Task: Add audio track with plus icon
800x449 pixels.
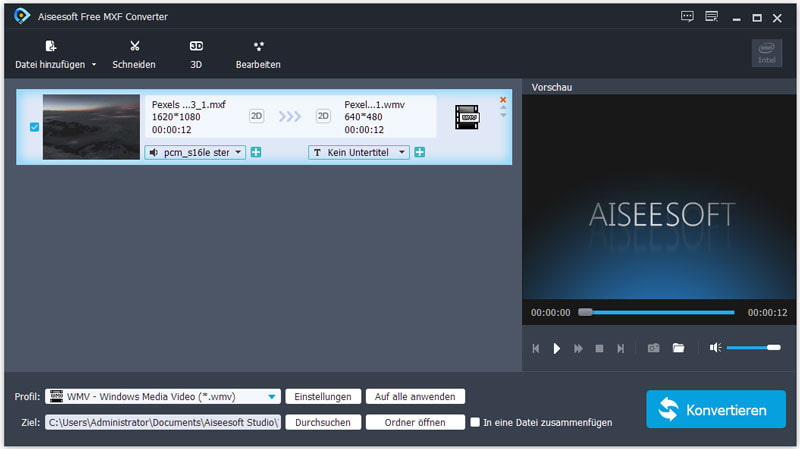Action: click(256, 153)
